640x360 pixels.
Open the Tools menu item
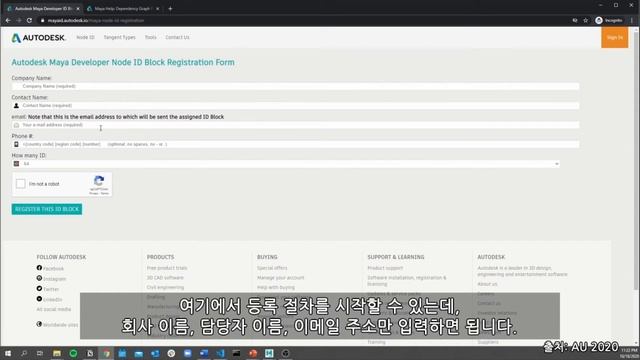(x=151, y=37)
